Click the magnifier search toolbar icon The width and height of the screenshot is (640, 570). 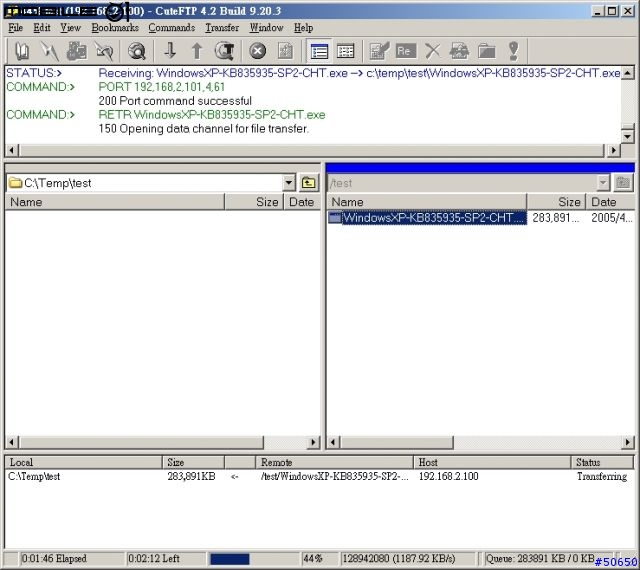136,51
